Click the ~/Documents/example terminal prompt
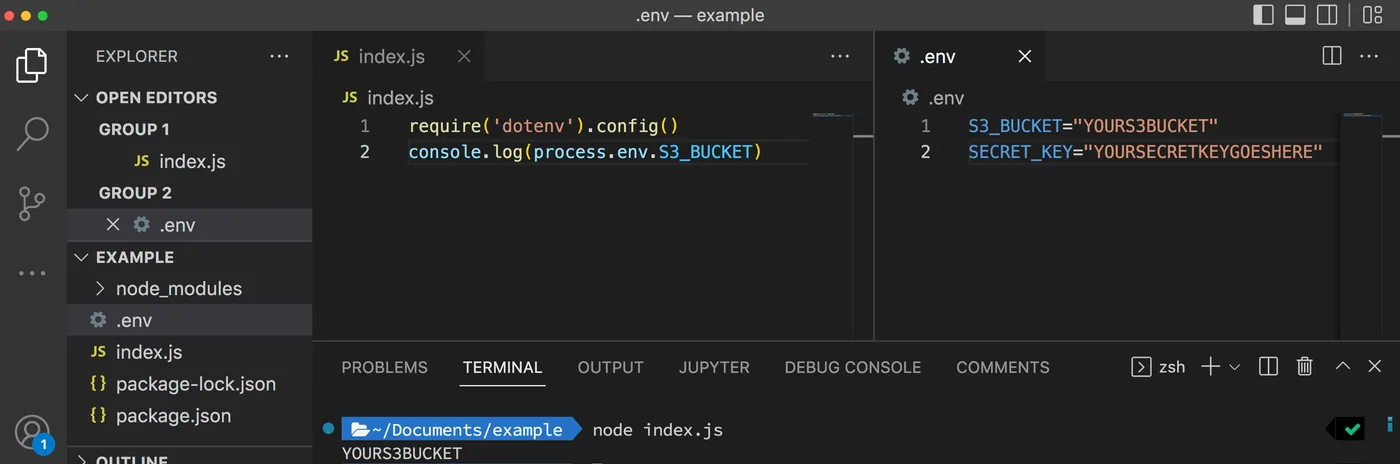This screenshot has height=464, width=1400. [x=461, y=430]
